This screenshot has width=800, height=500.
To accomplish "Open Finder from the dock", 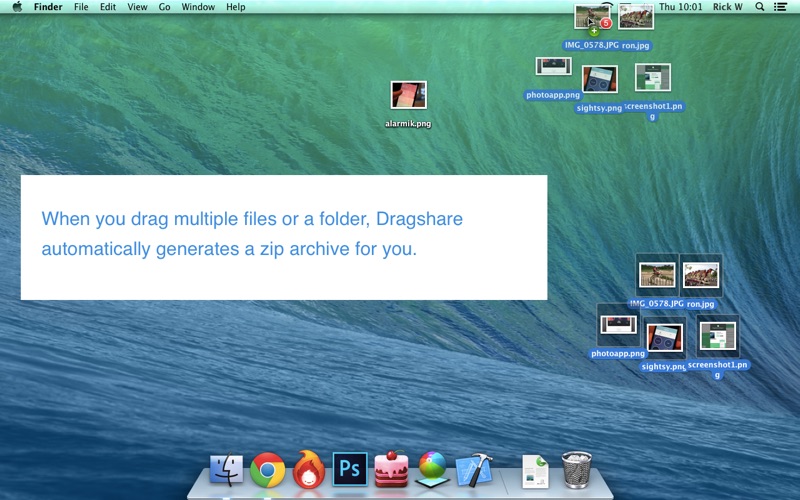I will coord(227,469).
